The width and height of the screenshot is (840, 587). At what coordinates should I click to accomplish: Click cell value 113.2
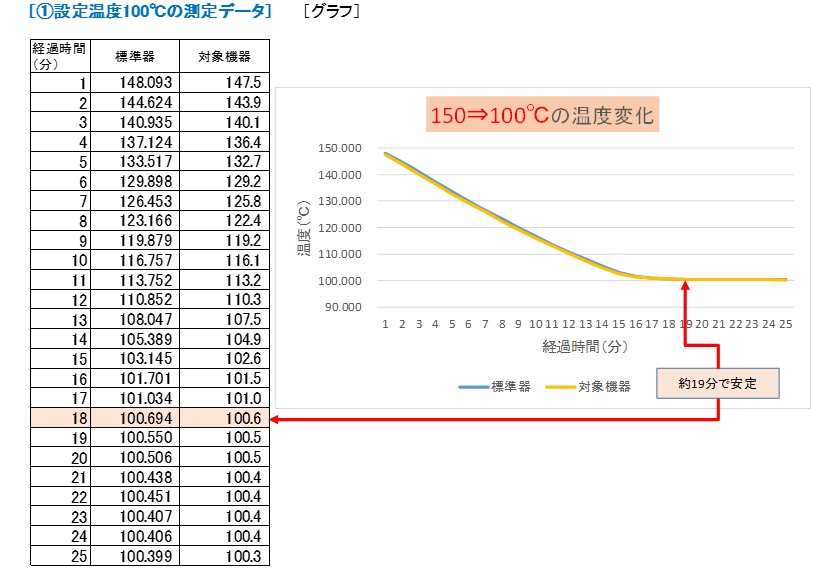[x=243, y=280]
